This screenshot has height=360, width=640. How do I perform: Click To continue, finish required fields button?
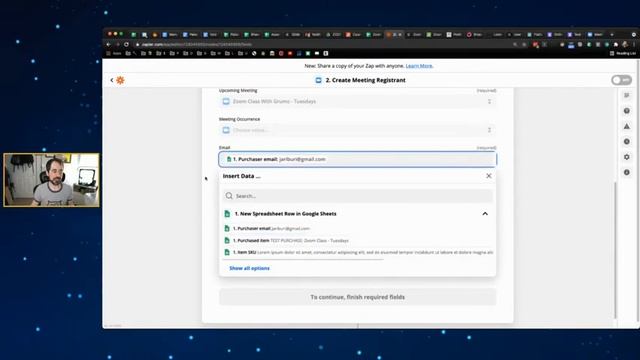[358, 297]
